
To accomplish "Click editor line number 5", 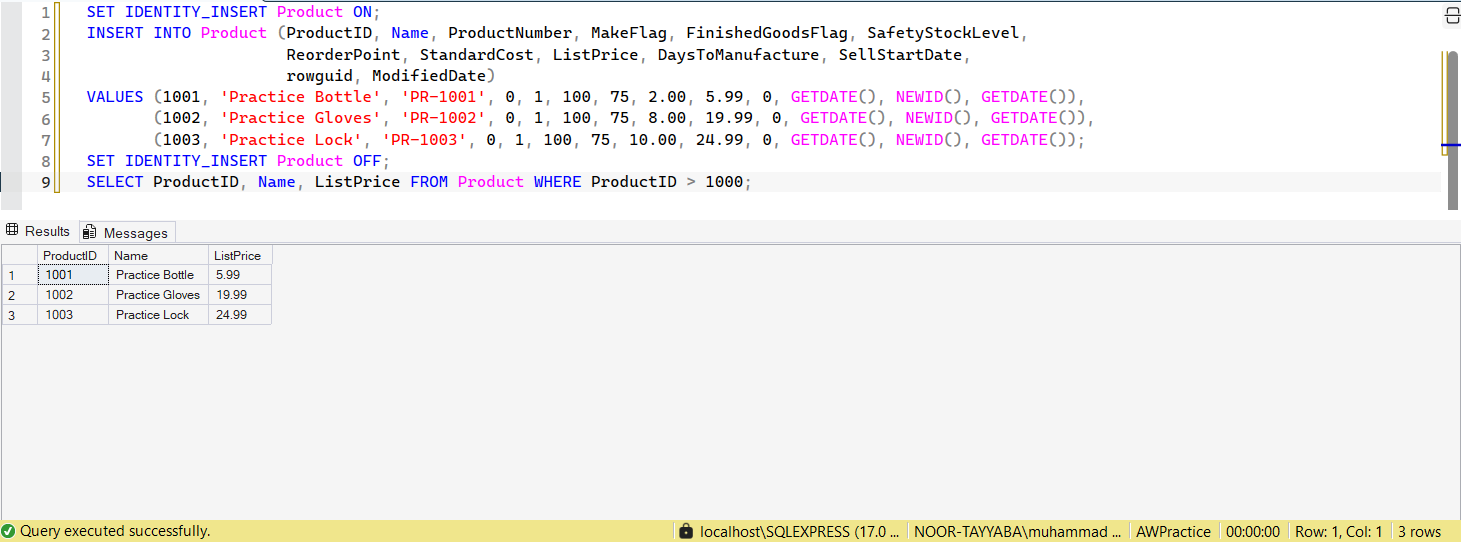I will click(46, 97).
